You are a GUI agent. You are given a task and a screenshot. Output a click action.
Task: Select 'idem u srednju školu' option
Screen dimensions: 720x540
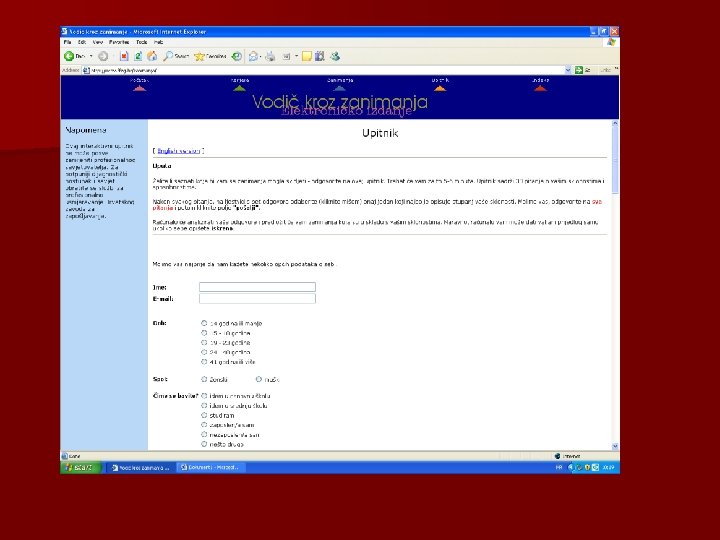pos(204,405)
